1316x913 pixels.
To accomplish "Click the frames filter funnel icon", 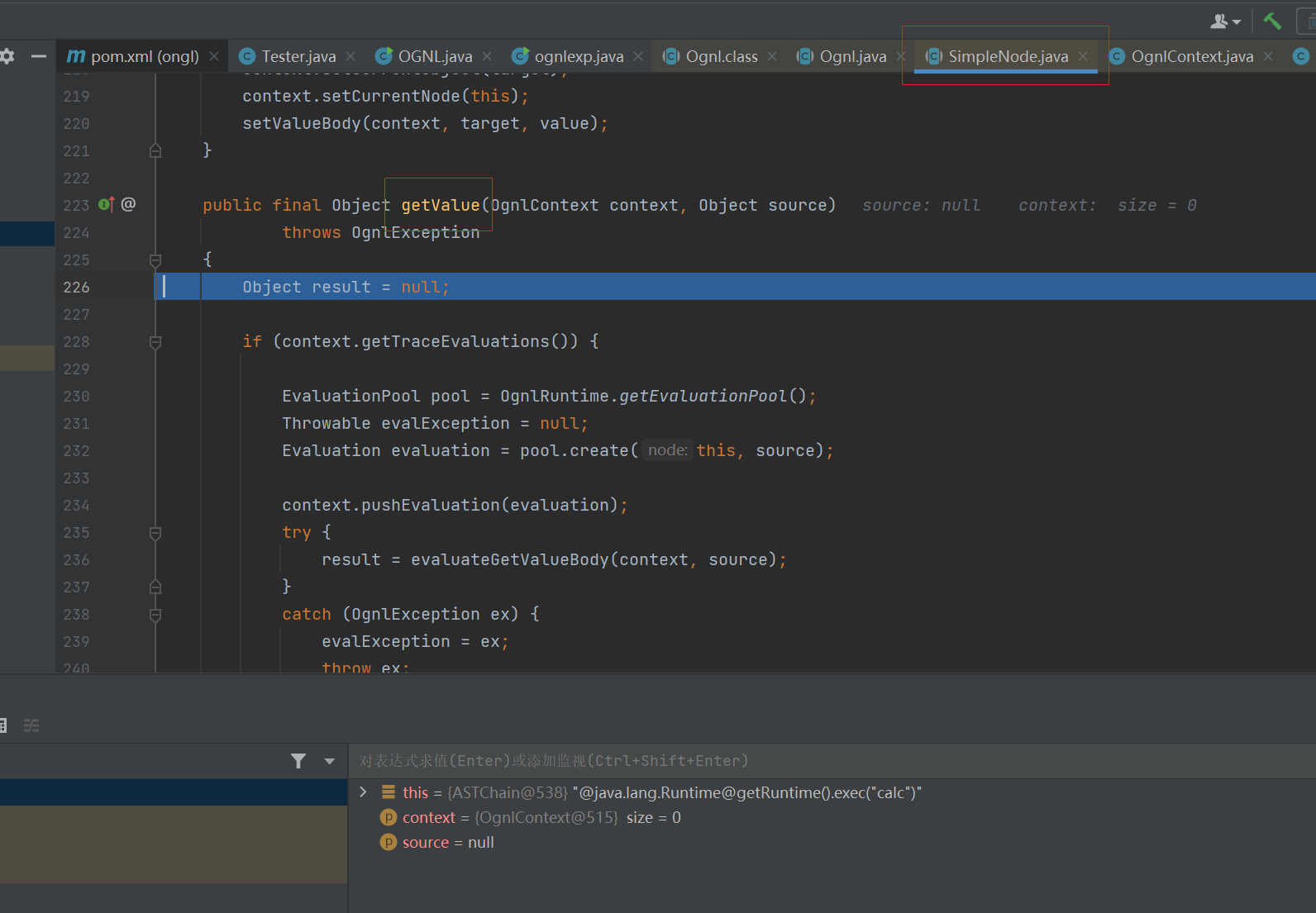I will click(x=298, y=761).
